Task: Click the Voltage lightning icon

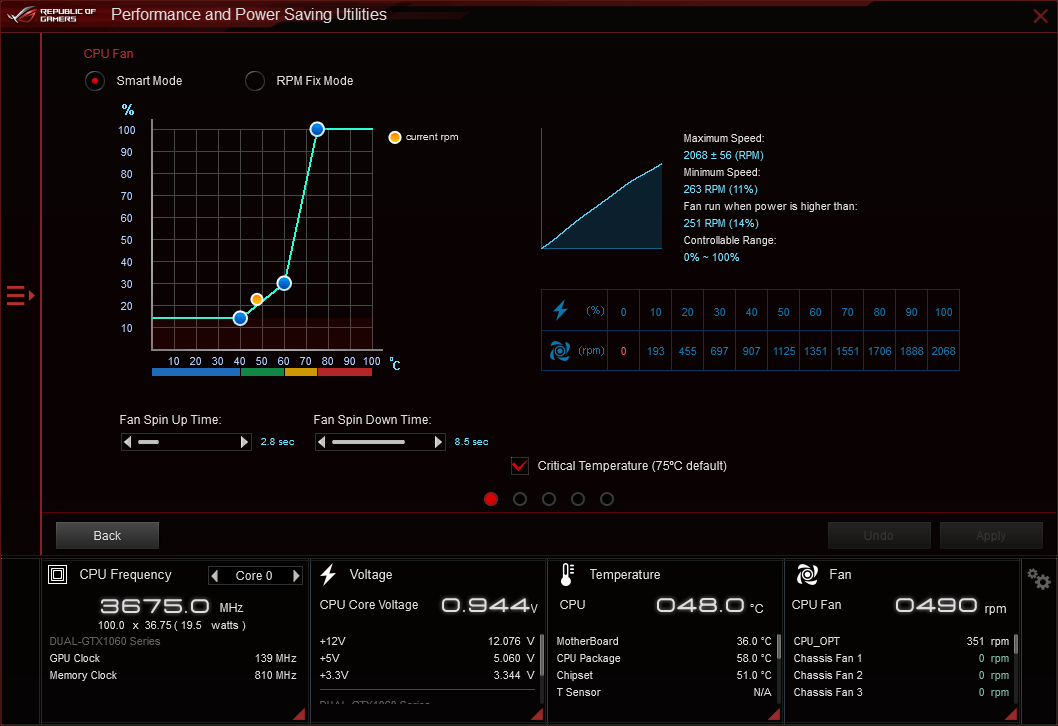Action: click(x=328, y=574)
